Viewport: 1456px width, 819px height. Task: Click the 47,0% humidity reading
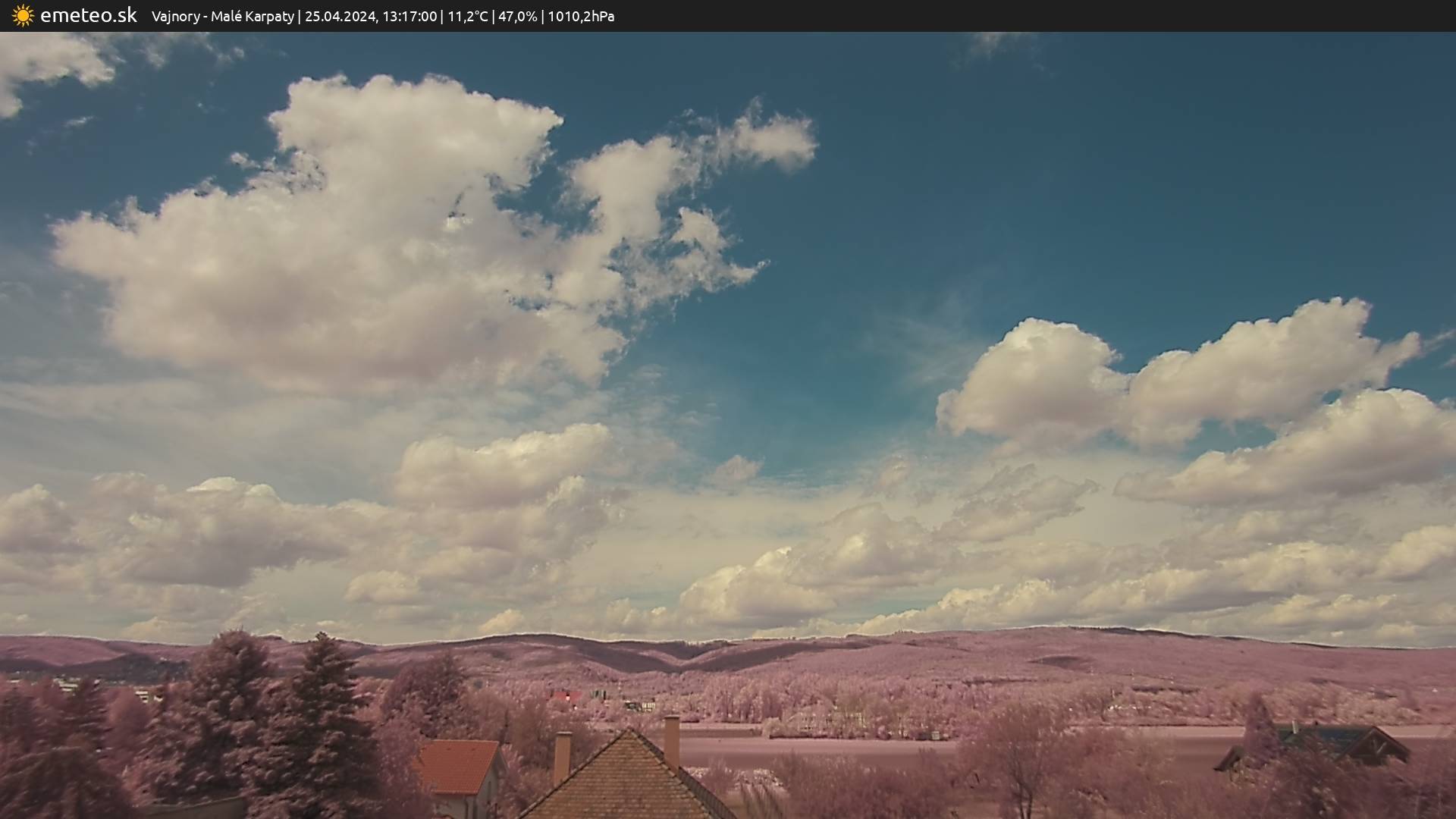click(x=517, y=17)
